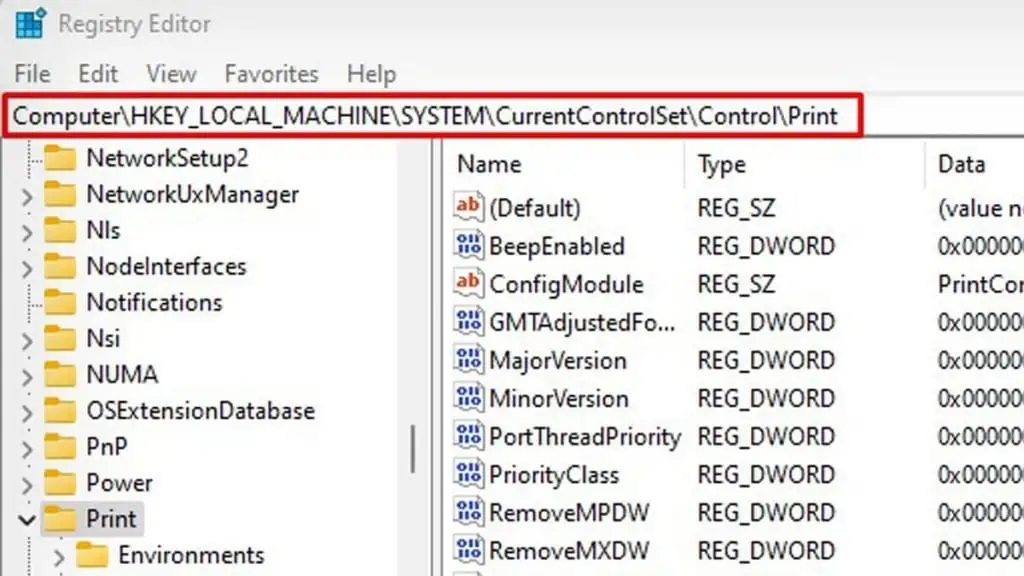This screenshot has width=1024, height=576.
Task: Open the Favorites menu
Action: point(272,74)
